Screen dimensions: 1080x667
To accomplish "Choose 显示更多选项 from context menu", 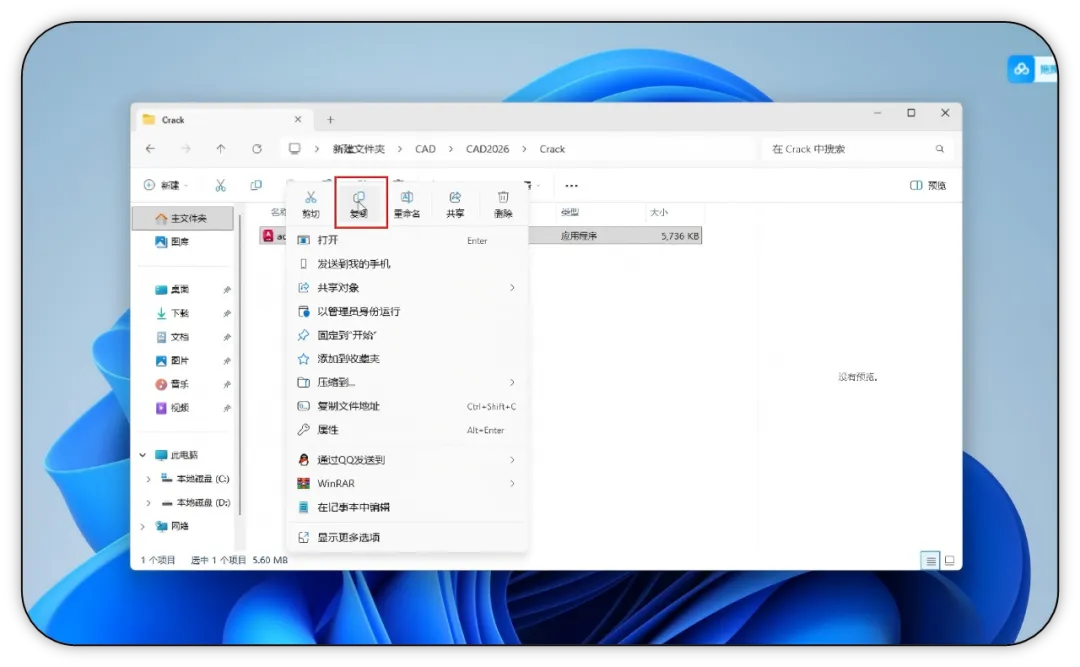I will [x=407, y=537].
